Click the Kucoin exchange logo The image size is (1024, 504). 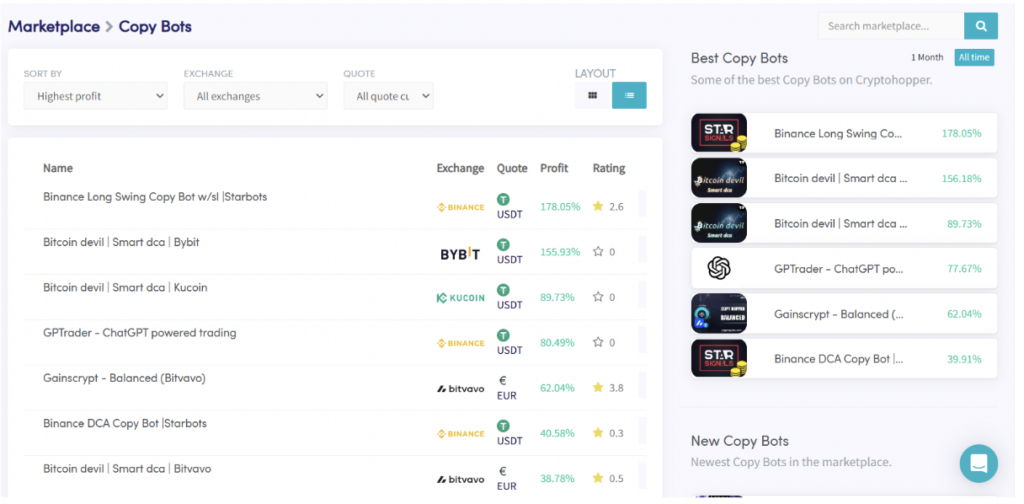coord(460,298)
